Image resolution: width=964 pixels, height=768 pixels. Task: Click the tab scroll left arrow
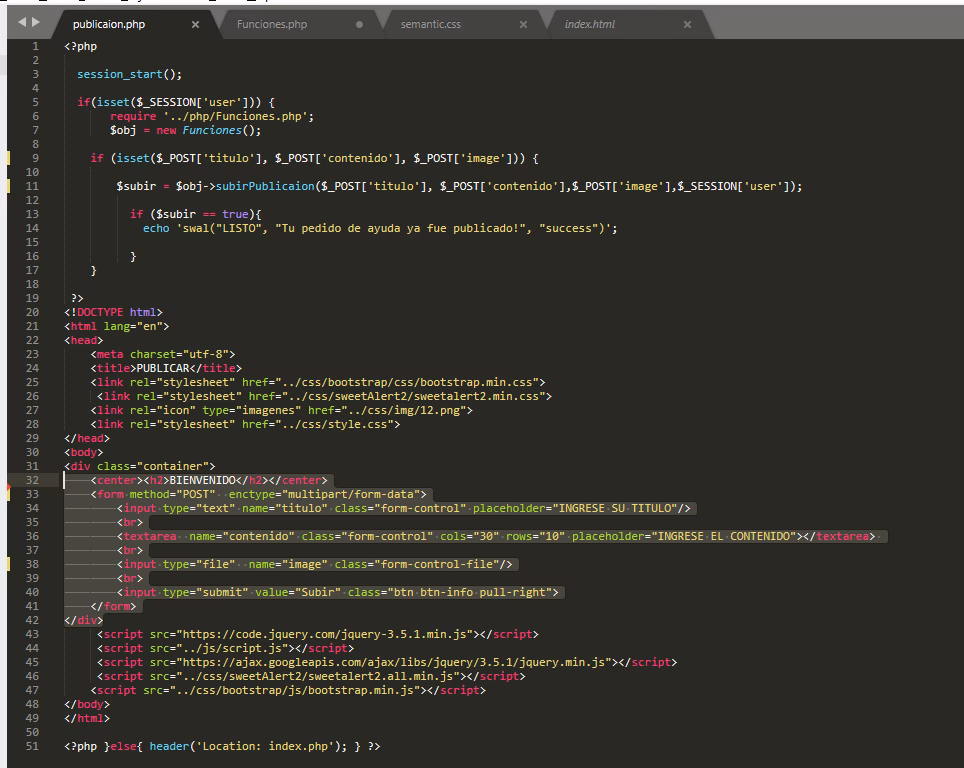coord(22,22)
